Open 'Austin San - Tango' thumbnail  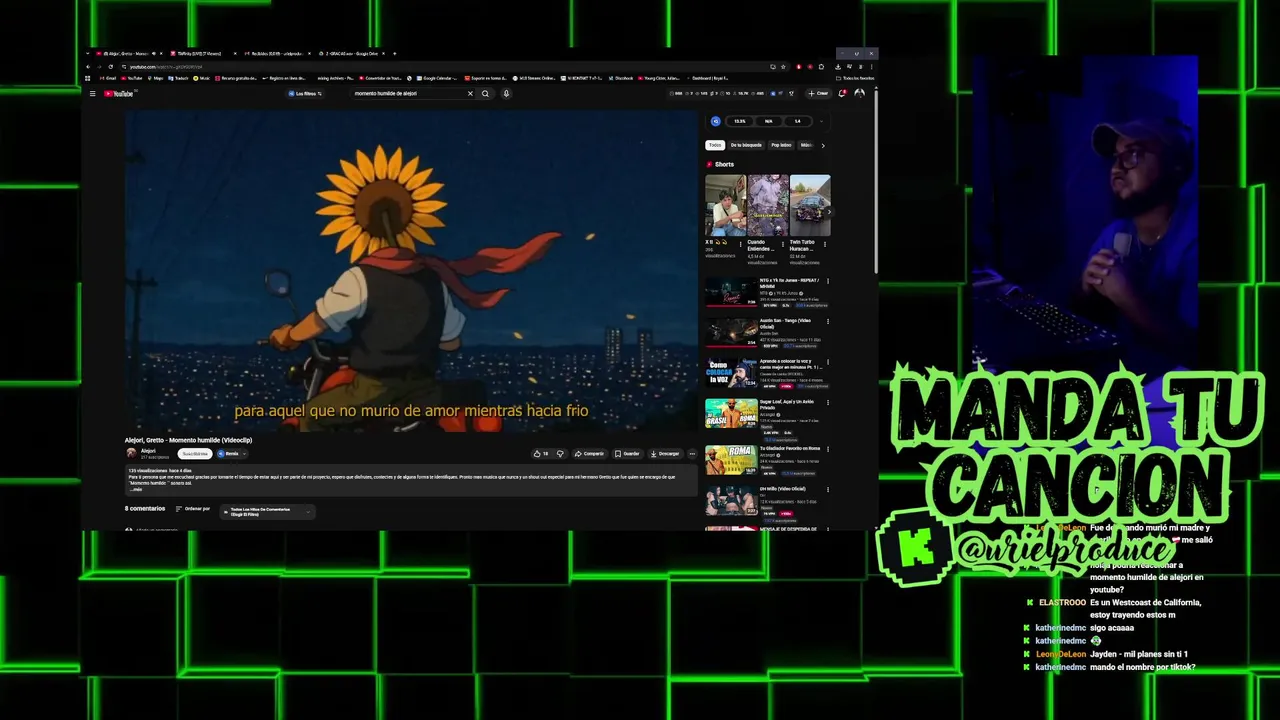point(731,332)
